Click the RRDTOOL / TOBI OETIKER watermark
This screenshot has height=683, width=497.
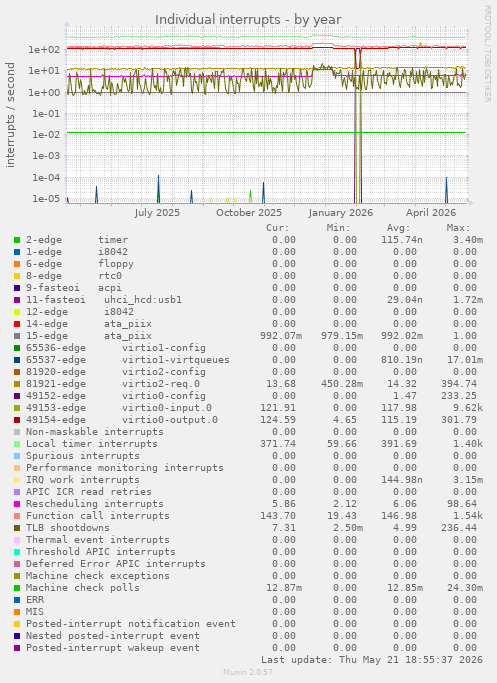click(487, 54)
